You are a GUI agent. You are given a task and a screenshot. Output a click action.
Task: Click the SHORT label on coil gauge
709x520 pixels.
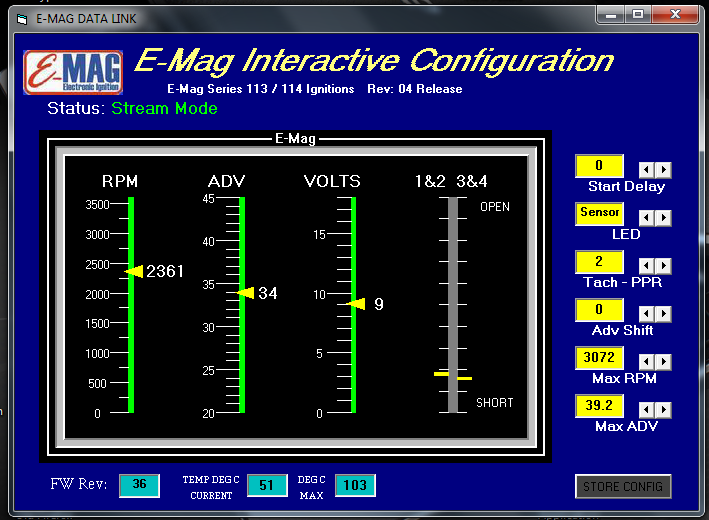[495, 403]
